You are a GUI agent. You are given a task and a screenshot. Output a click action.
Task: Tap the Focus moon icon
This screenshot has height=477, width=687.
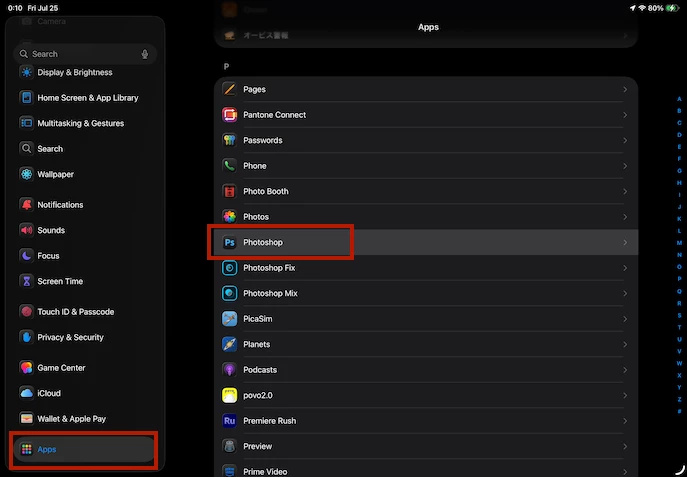coord(27,256)
